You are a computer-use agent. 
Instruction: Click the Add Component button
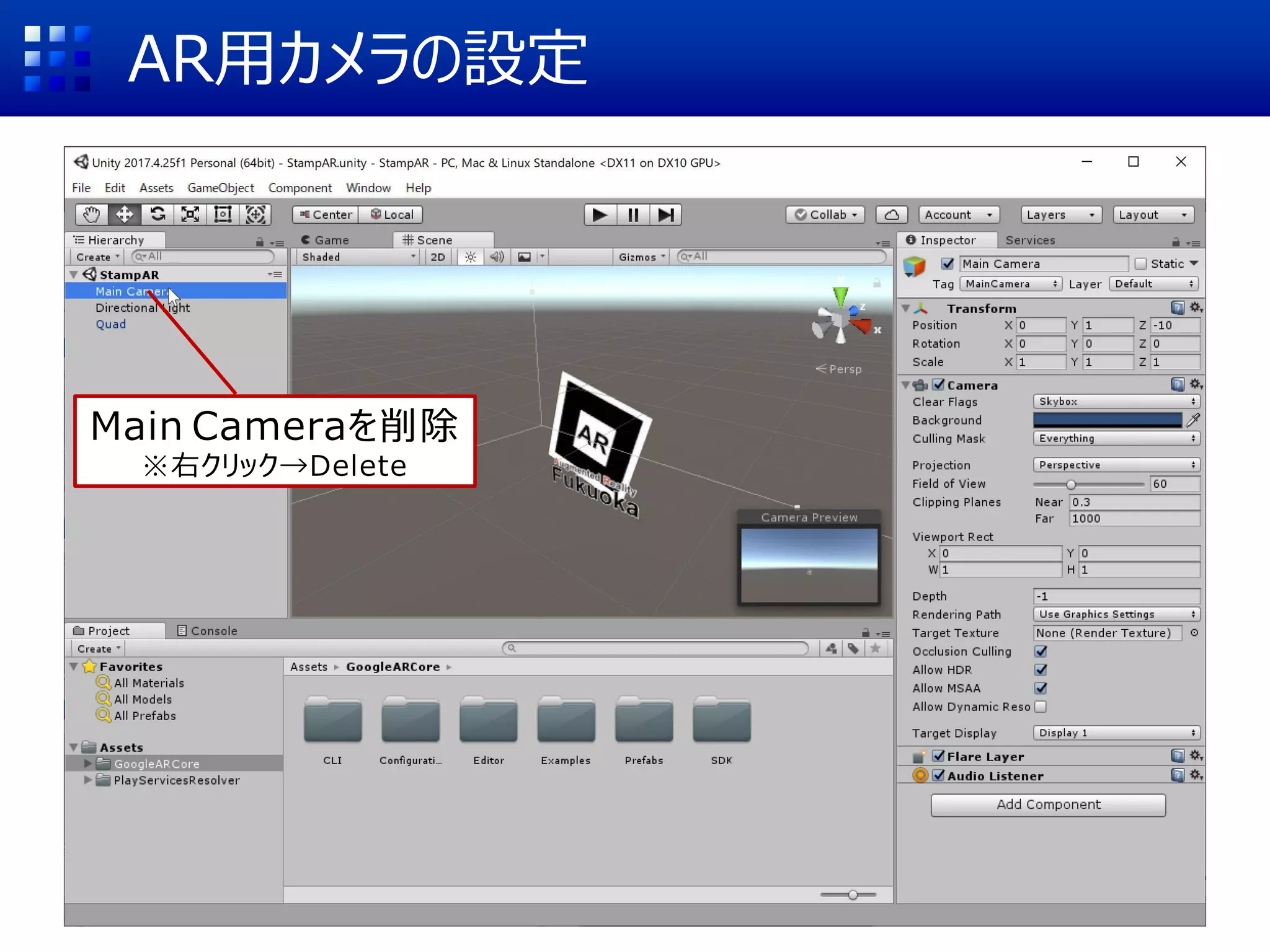(1048, 804)
